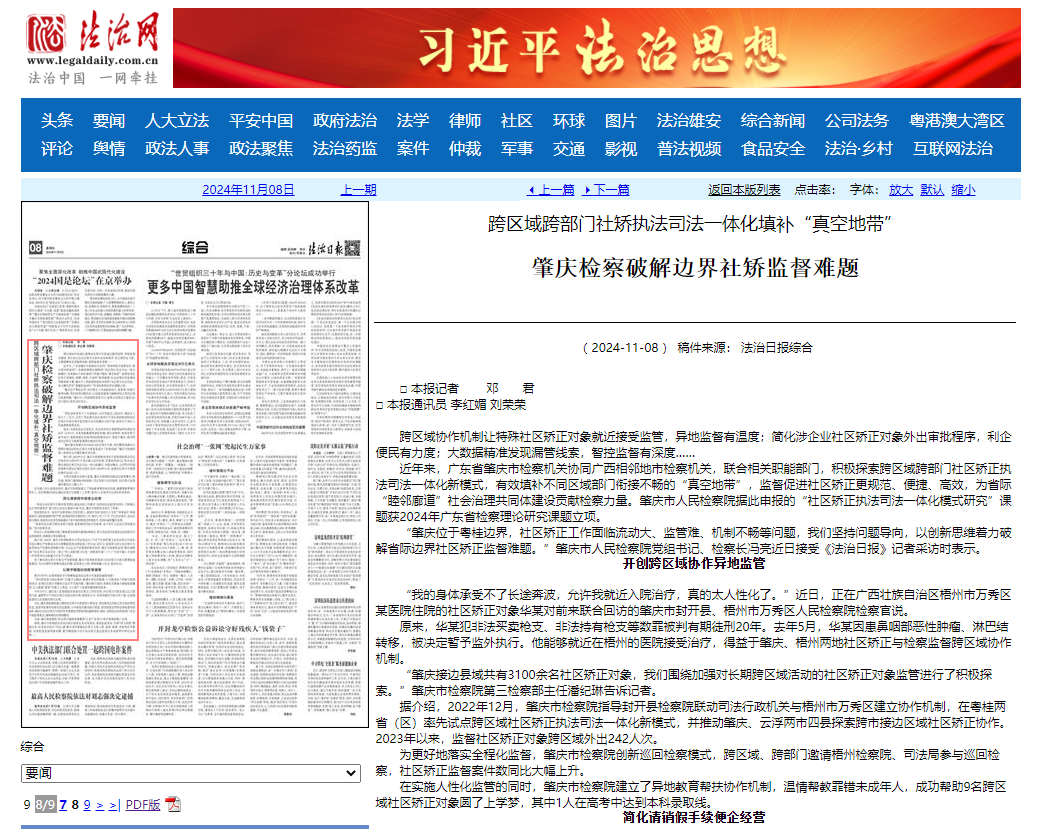
Task: Click the 习近平法治思想 banner
Action: (597, 48)
